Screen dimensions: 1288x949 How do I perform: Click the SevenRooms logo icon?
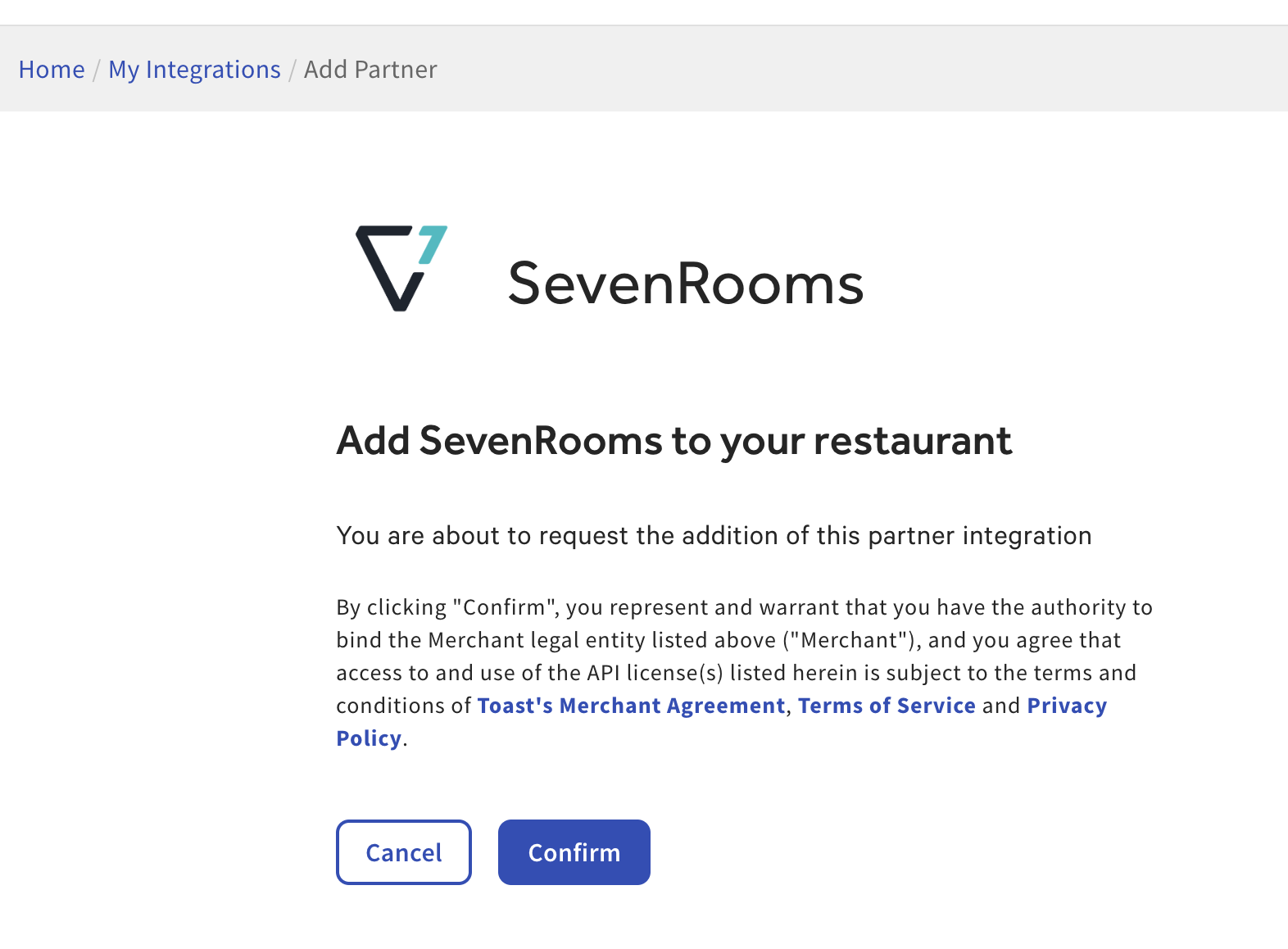coord(401,266)
